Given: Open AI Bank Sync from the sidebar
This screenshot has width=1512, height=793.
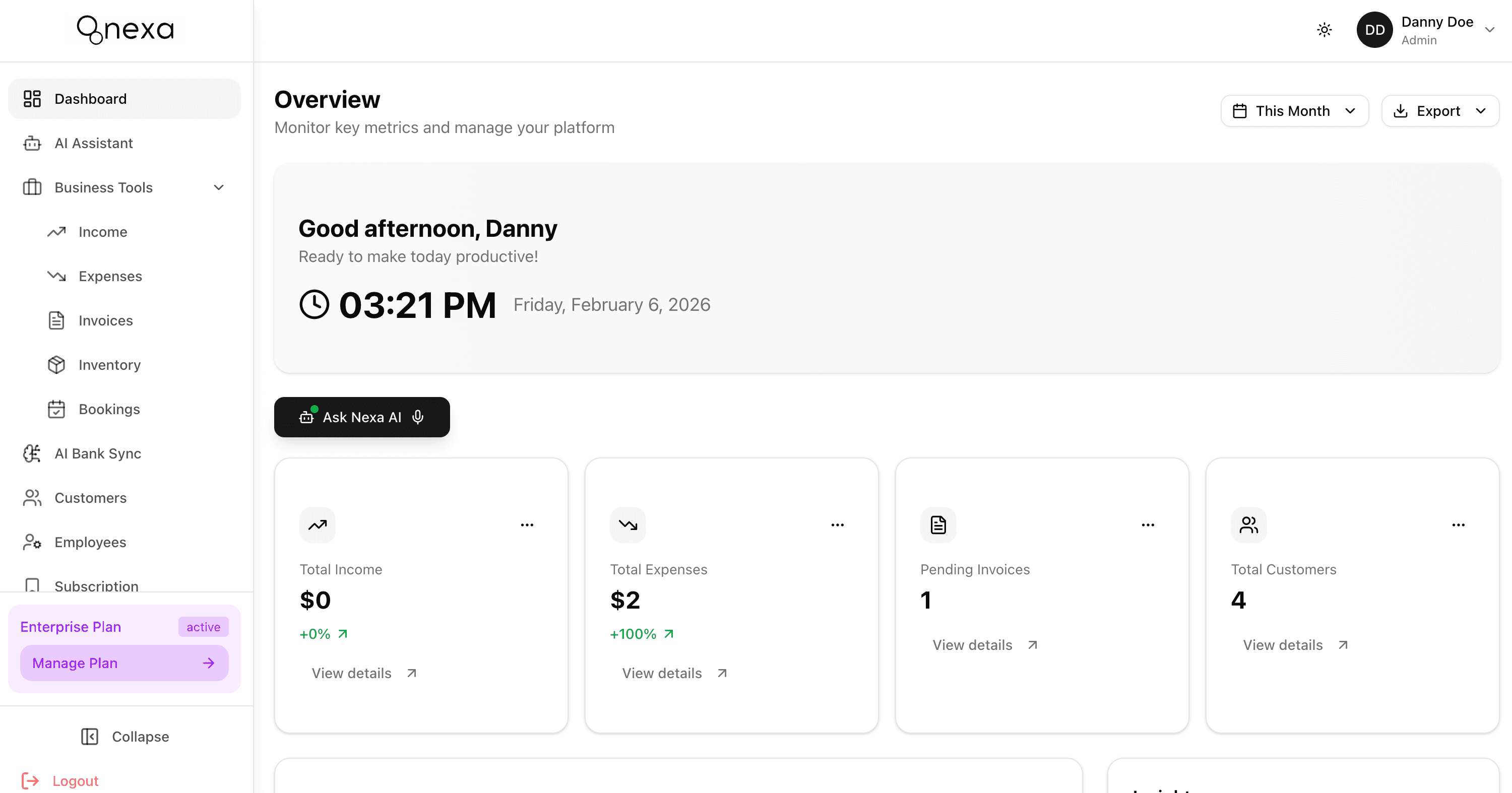Looking at the screenshot, I should (97, 453).
